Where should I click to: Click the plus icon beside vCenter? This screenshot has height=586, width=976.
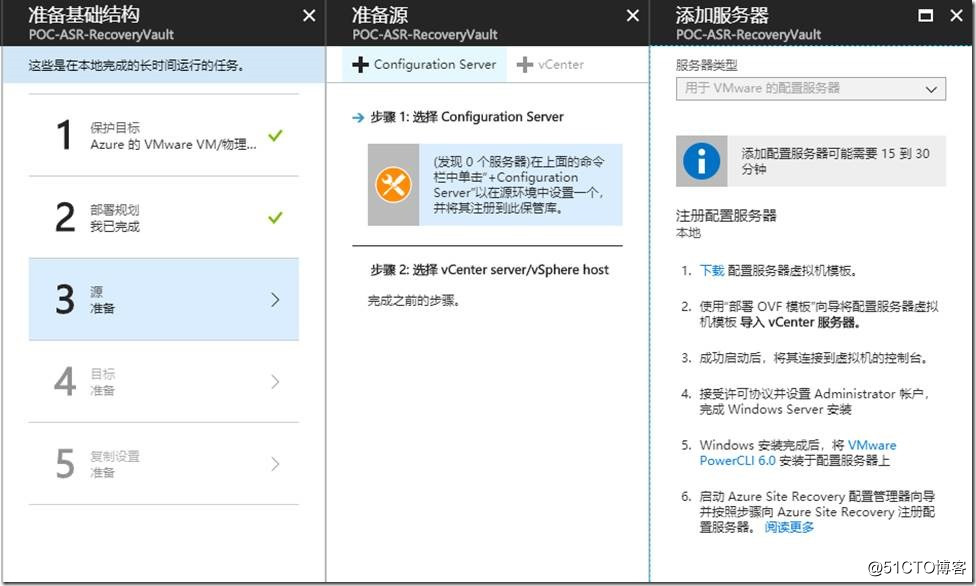(525, 65)
